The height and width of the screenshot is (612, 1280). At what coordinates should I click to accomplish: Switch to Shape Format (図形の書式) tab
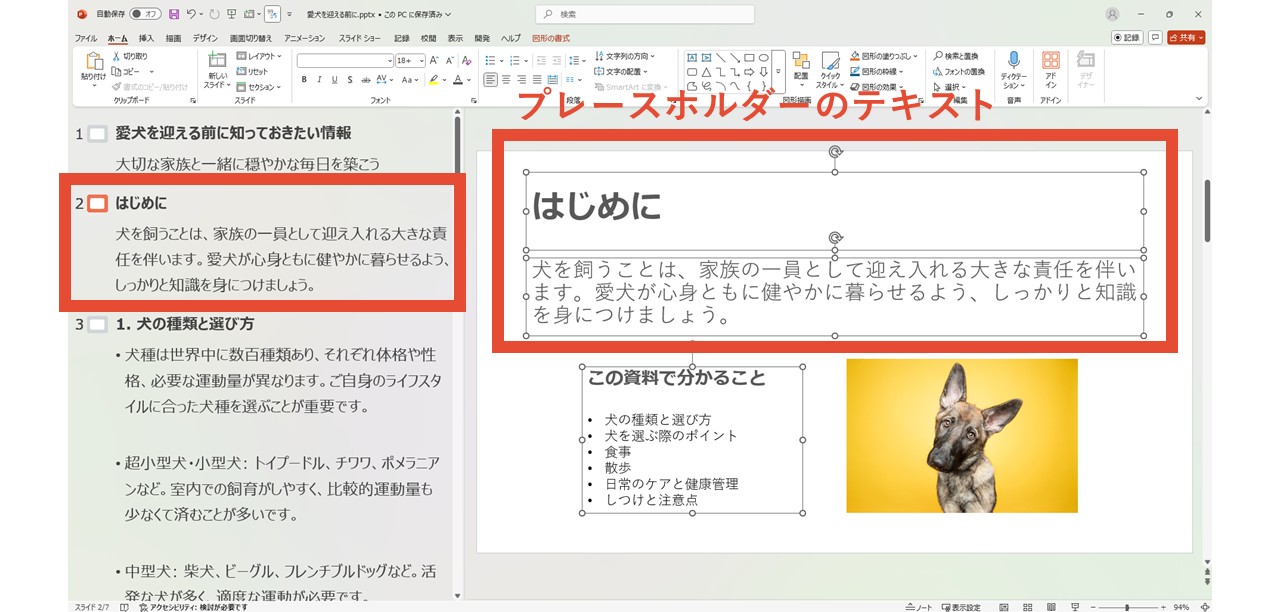(550, 38)
